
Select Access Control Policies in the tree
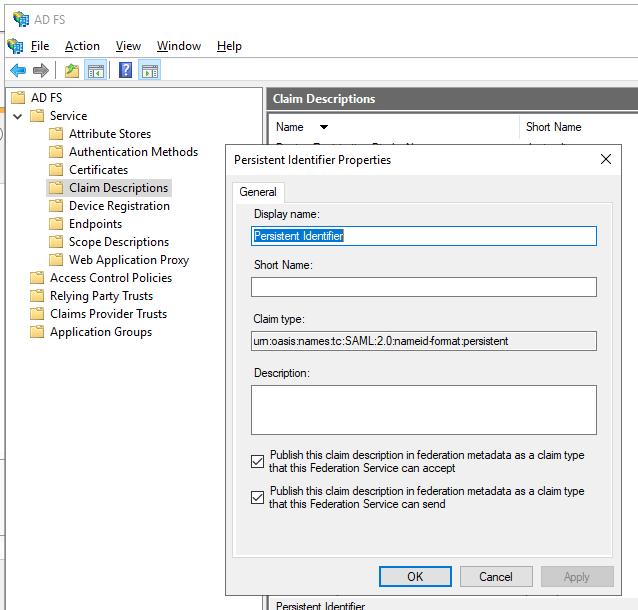[111, 278]
